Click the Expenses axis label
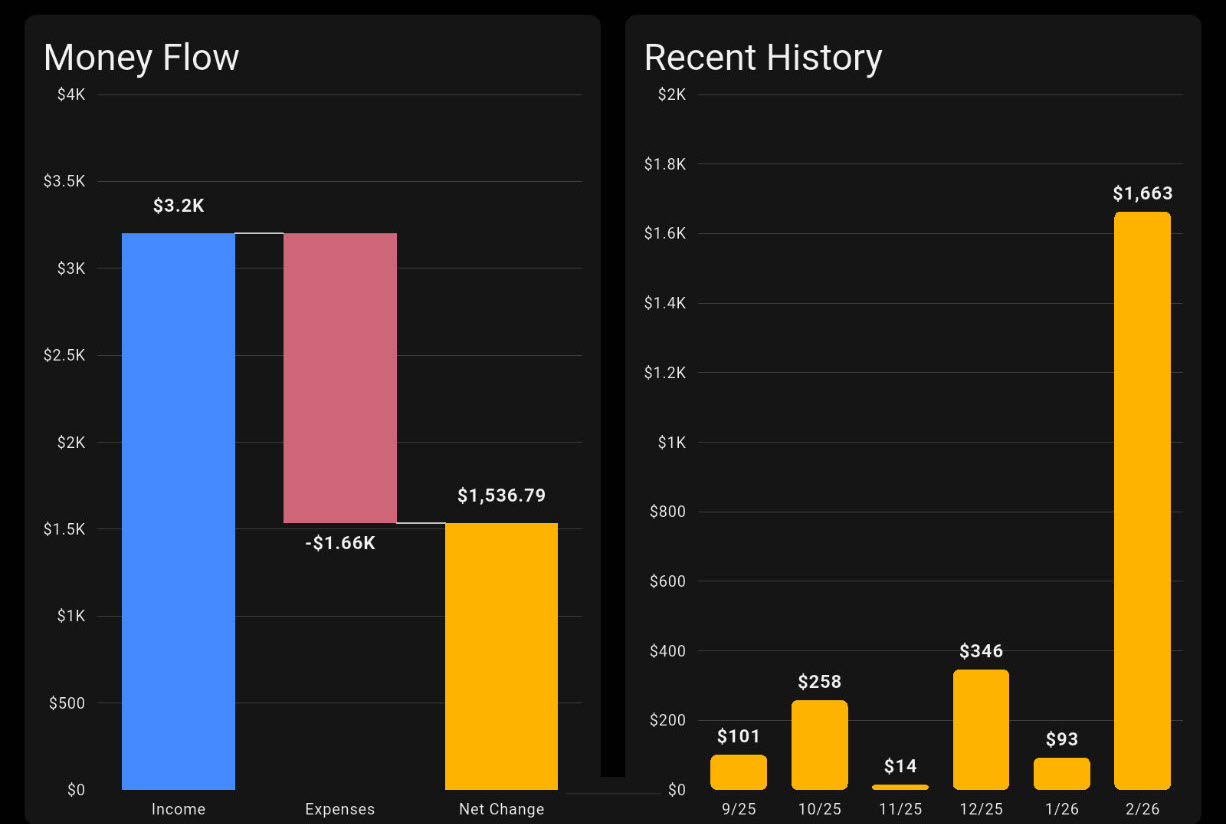1226x824 pixels. pyautogui.click(x=339, y=809)
